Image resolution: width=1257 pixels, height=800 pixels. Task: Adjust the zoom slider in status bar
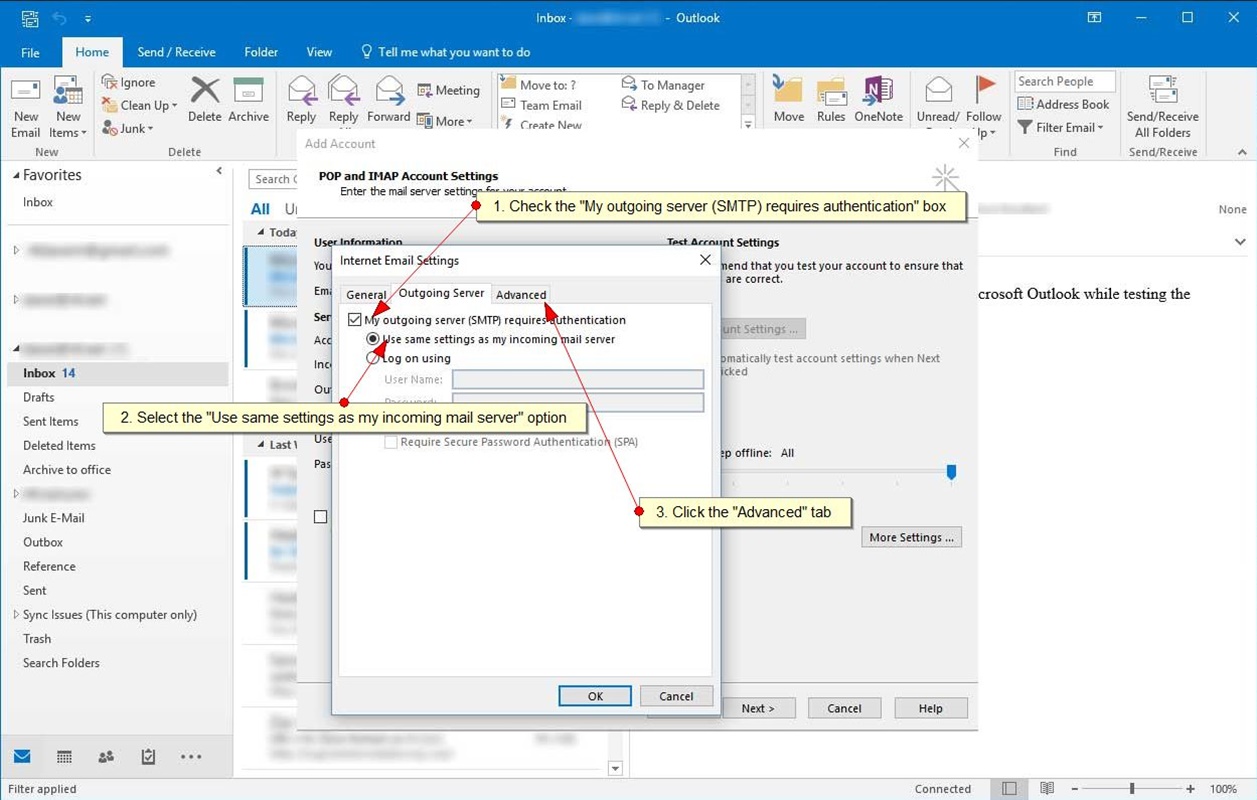pyautogui.click(x=1132, y=789)
